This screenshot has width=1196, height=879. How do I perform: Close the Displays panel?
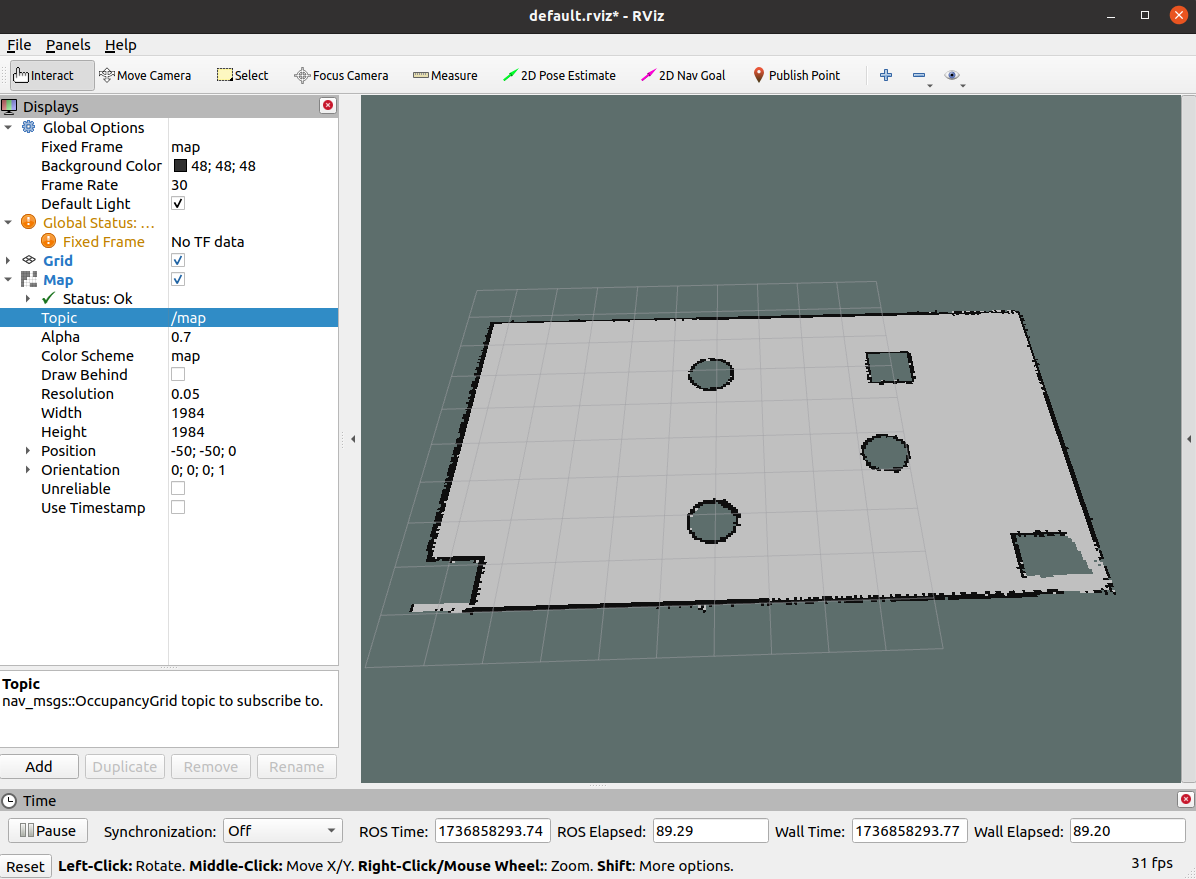(328, 105)
